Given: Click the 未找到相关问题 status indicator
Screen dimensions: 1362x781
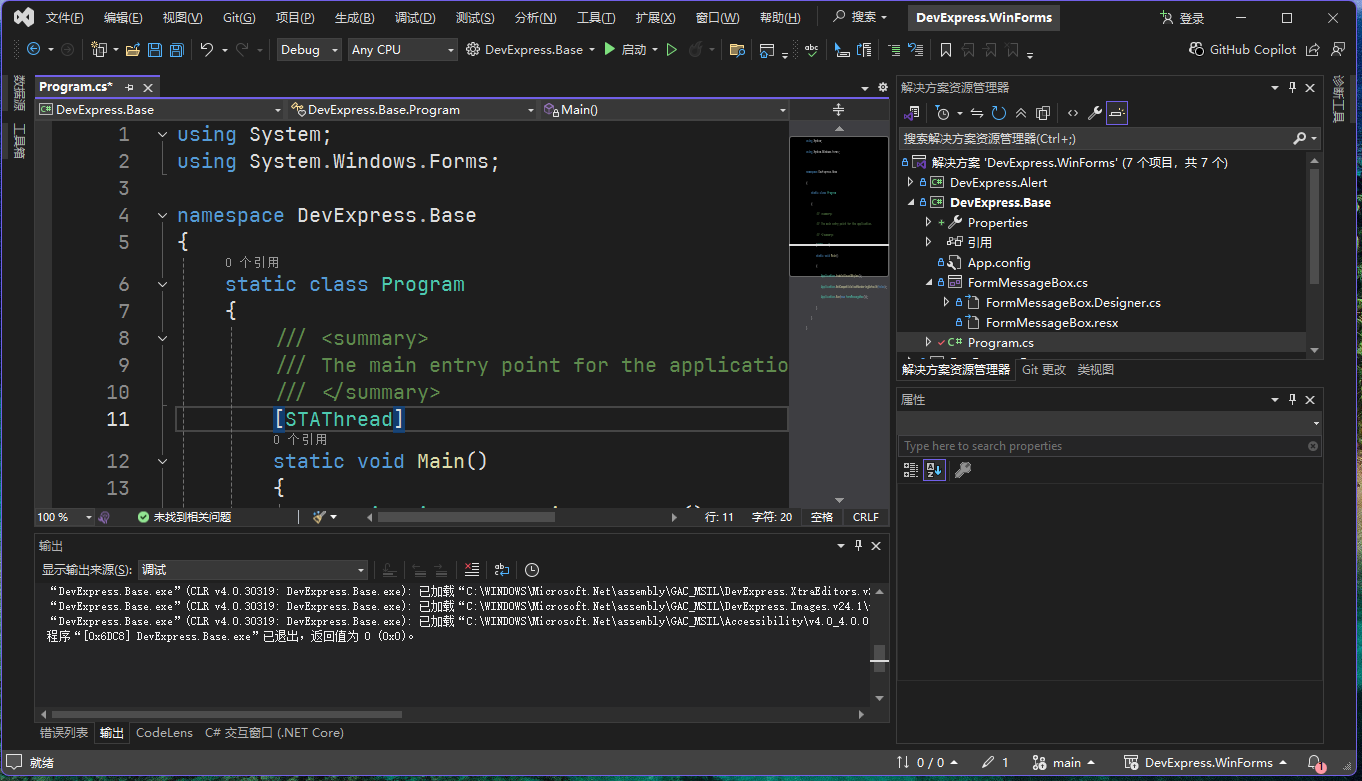Looking at the screenshot, I should click(x=184, y=517).
